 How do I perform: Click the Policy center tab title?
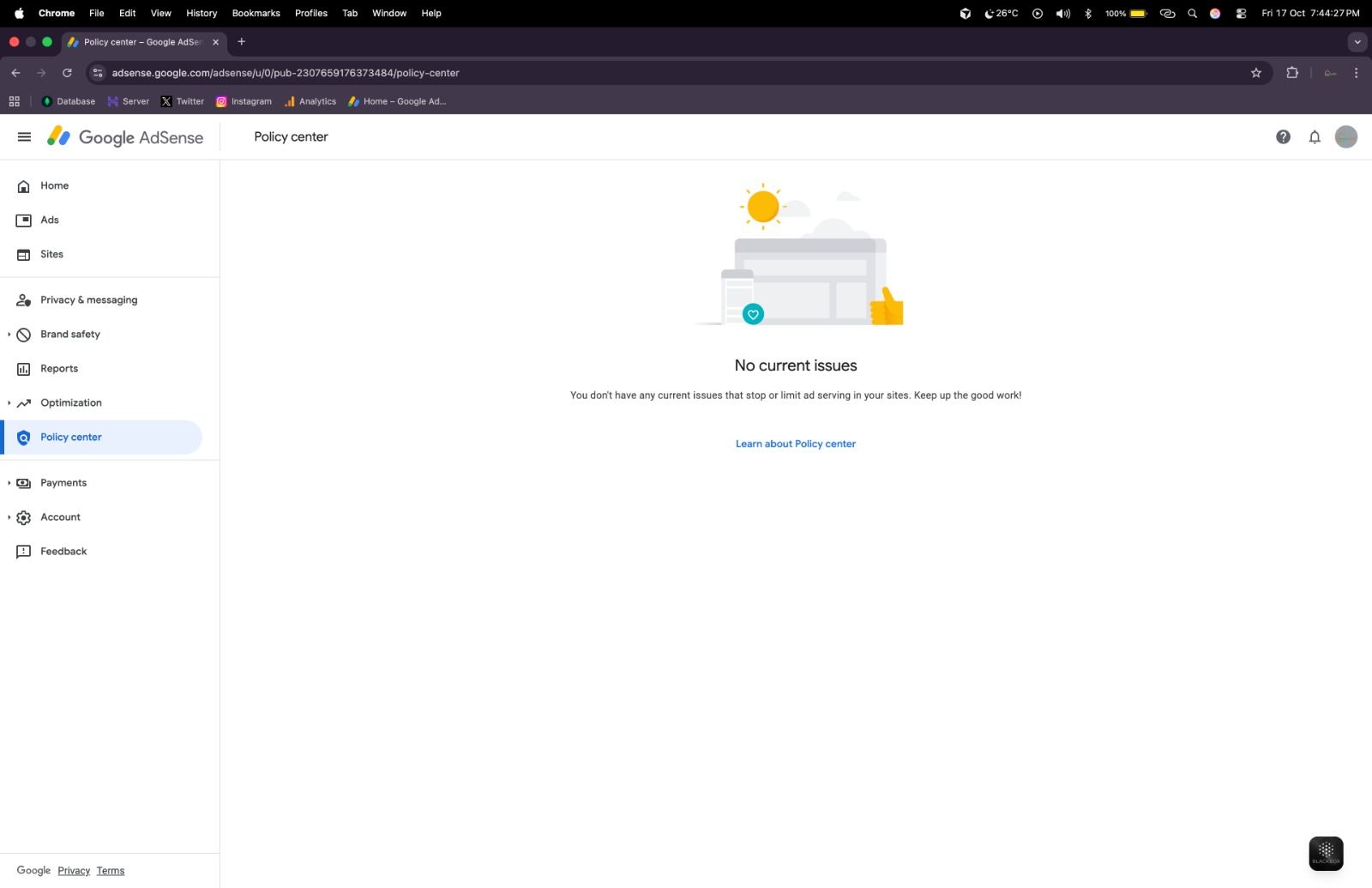point(143,42)
